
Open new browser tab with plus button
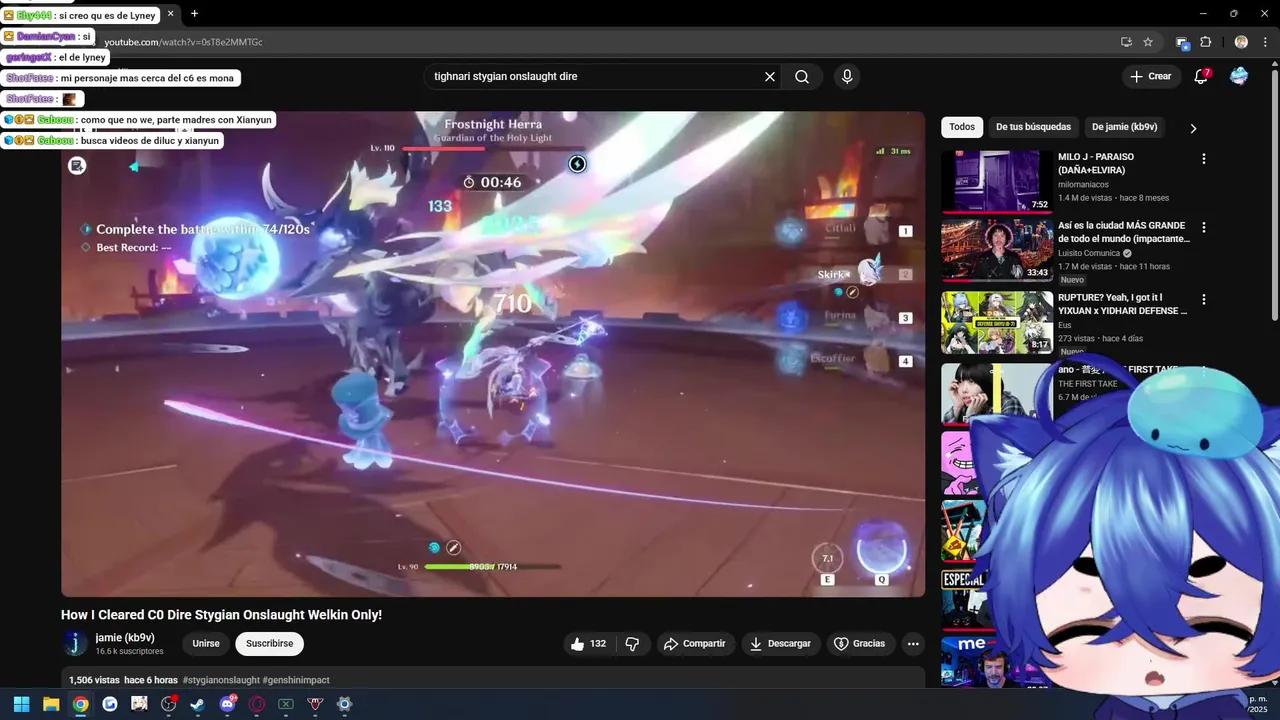[x=194, y=14]
